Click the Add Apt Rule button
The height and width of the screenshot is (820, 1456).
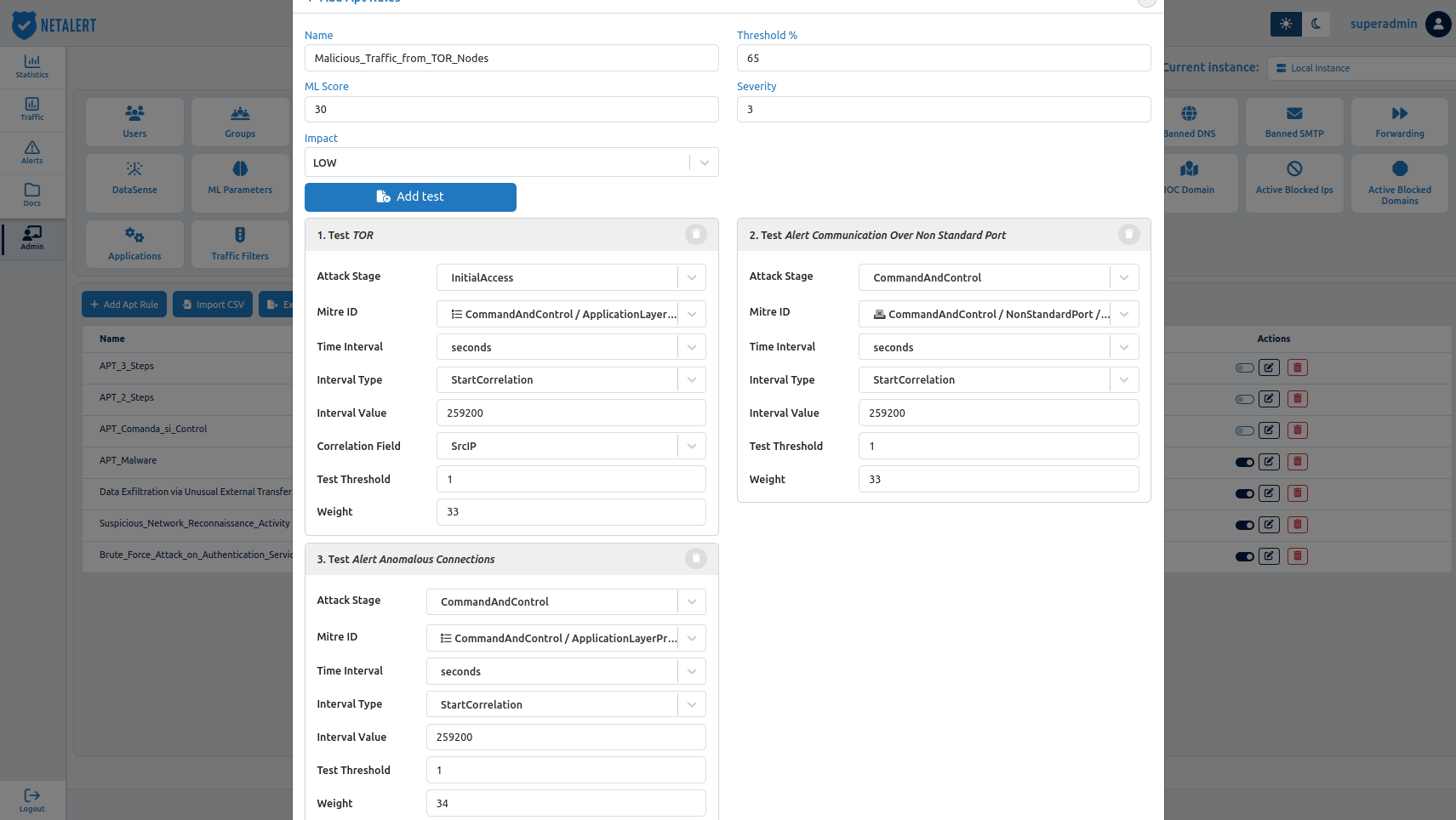click(124, 305)
